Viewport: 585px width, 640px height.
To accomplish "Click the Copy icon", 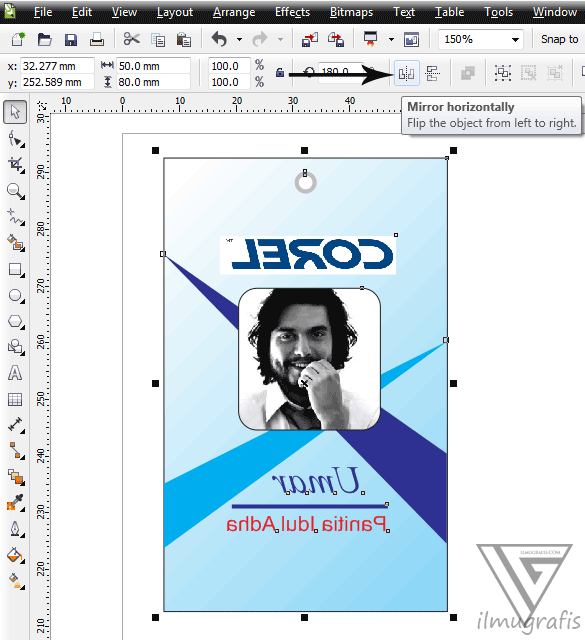I will [x=158, y=40].
